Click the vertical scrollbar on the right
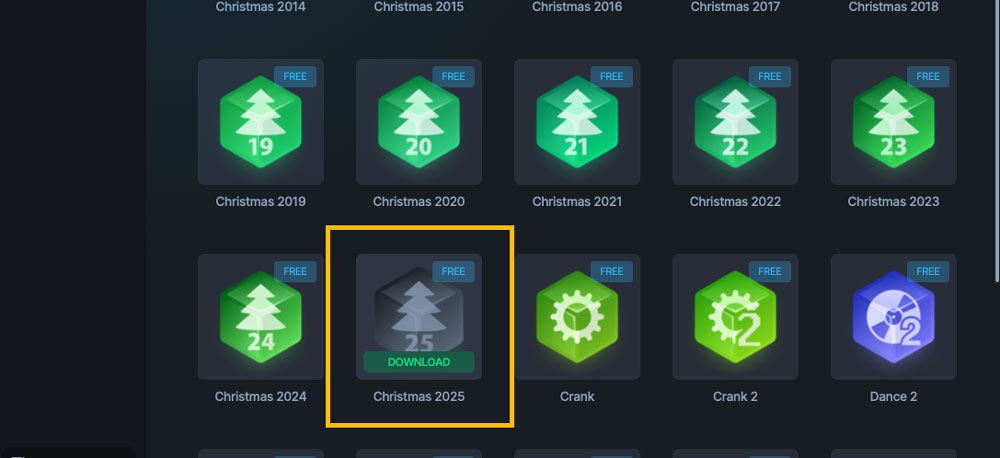 click(996, 140)
